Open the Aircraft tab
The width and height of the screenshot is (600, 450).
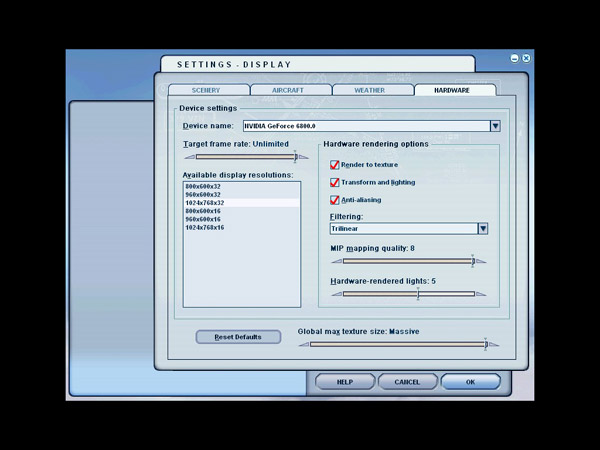(x=288, y=91)
